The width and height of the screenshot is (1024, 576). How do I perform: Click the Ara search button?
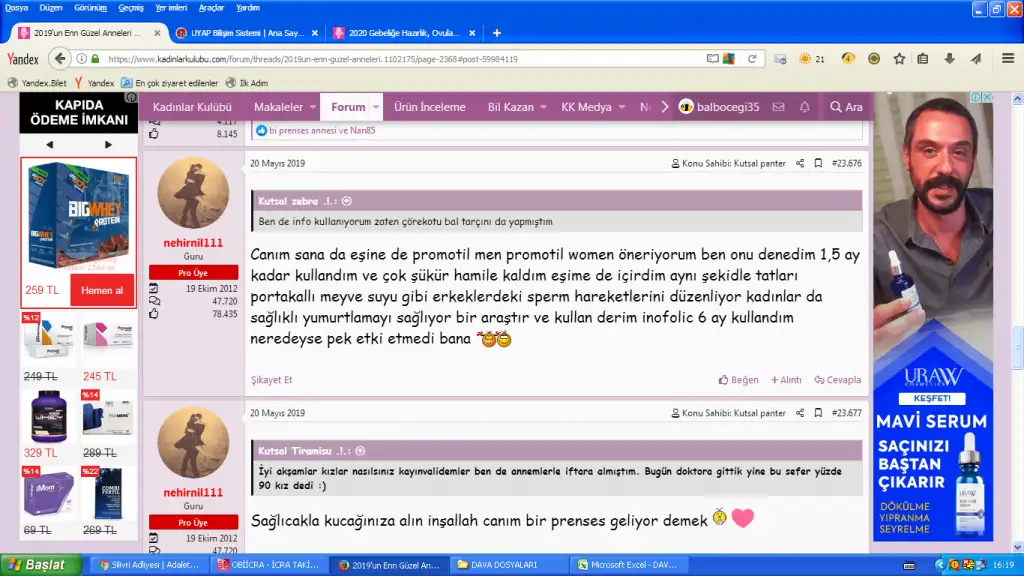(846, 106)
